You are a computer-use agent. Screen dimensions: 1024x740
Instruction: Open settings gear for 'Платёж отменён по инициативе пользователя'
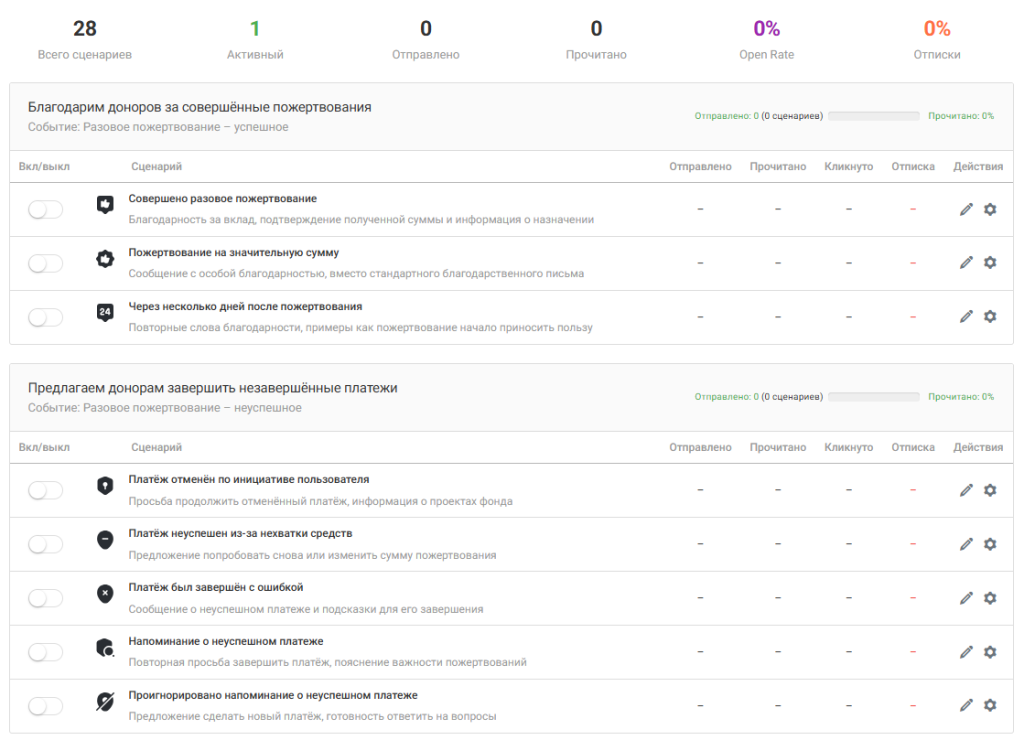990,490
